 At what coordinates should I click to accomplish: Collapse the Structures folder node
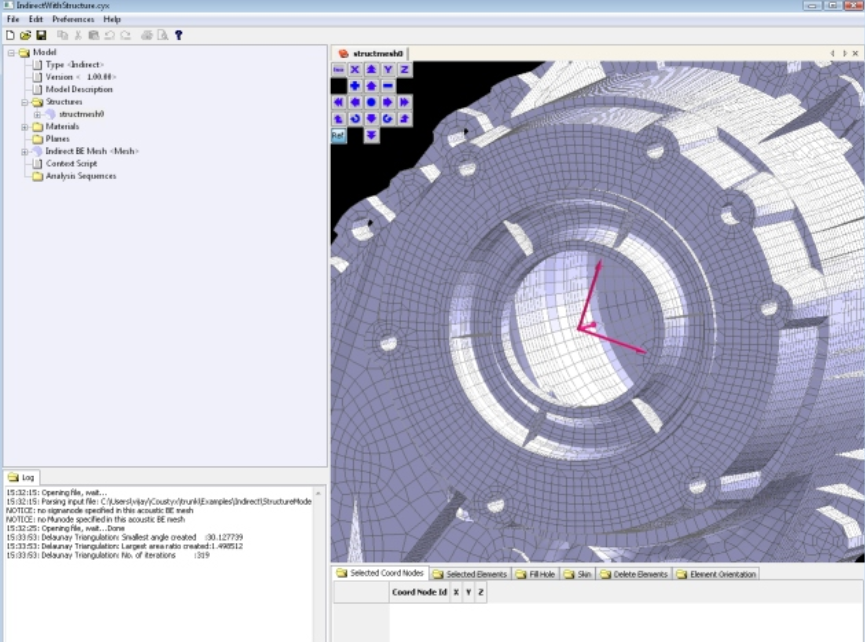click(24, 102)
